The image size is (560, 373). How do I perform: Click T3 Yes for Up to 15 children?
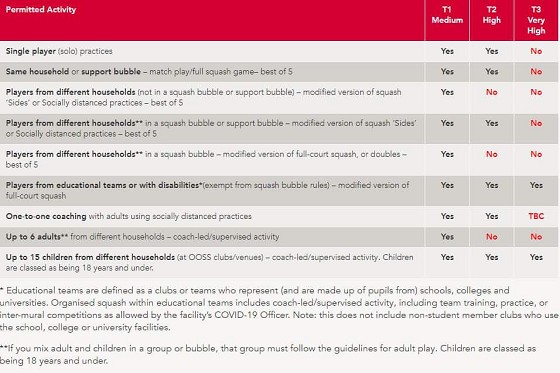tap(536, 257)
